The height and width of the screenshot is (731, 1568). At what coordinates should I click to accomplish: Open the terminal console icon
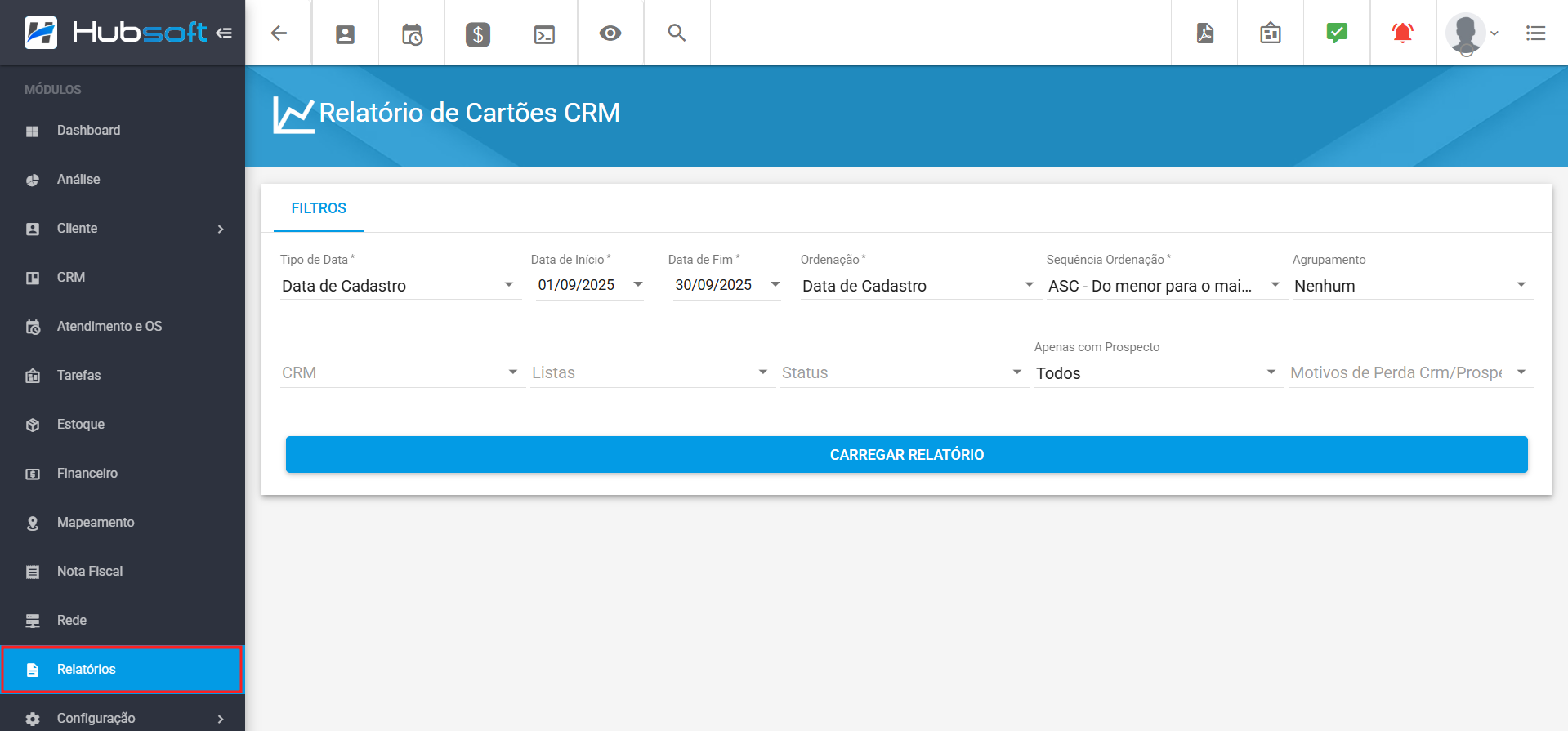544,34
